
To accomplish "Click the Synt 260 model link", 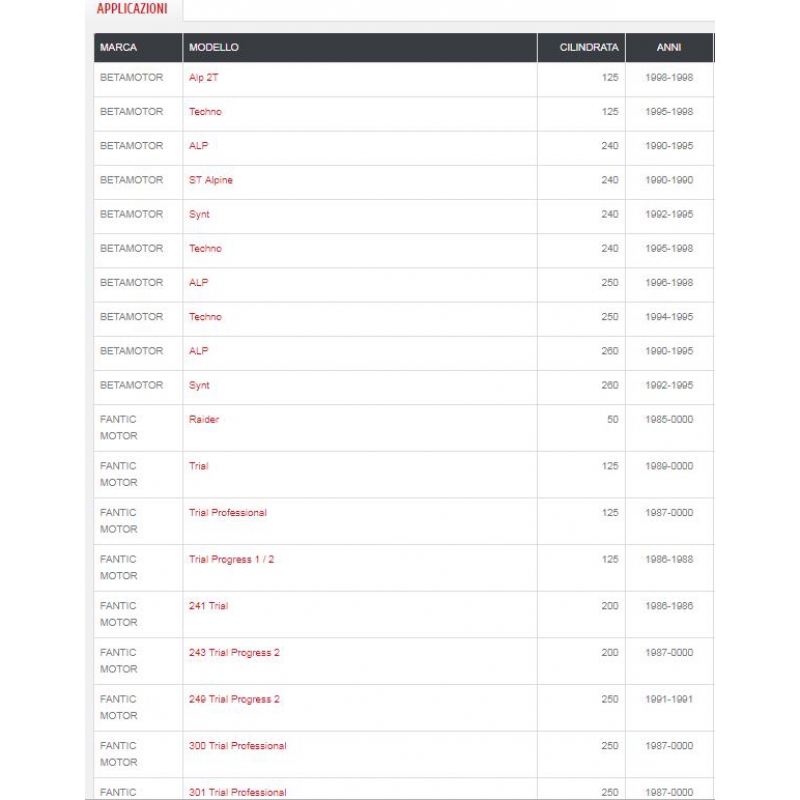I will coord(199,385).
